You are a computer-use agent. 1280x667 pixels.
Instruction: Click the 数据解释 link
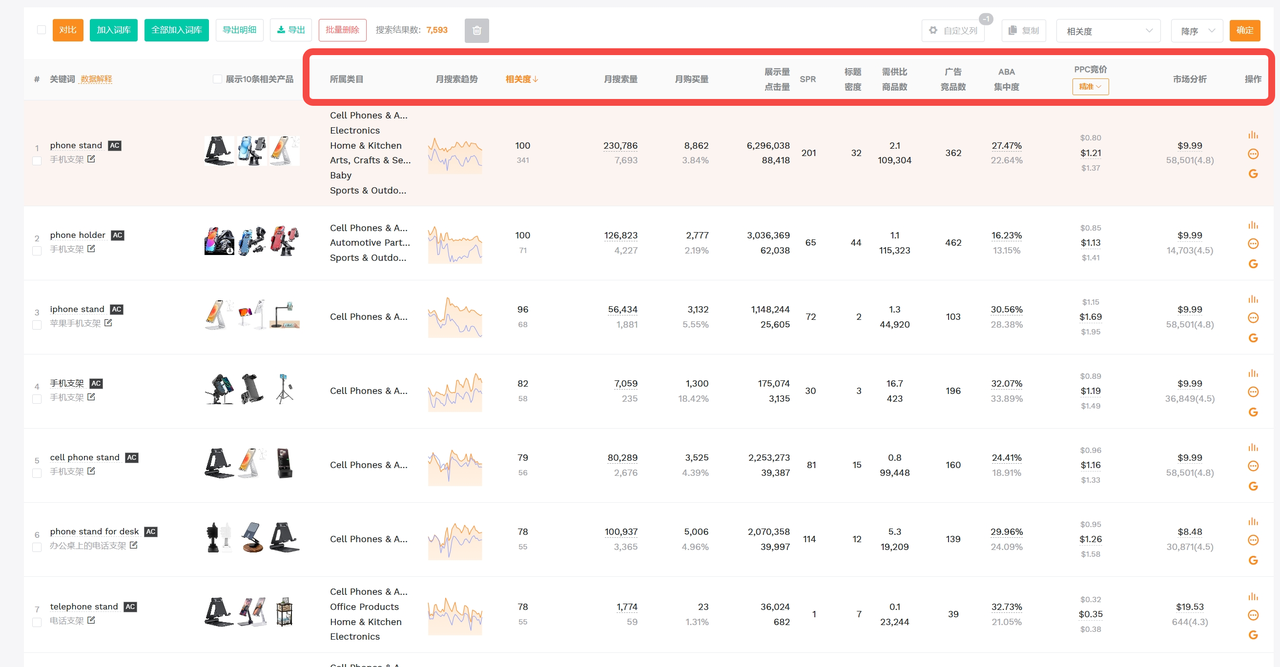[x=96, y=79]
